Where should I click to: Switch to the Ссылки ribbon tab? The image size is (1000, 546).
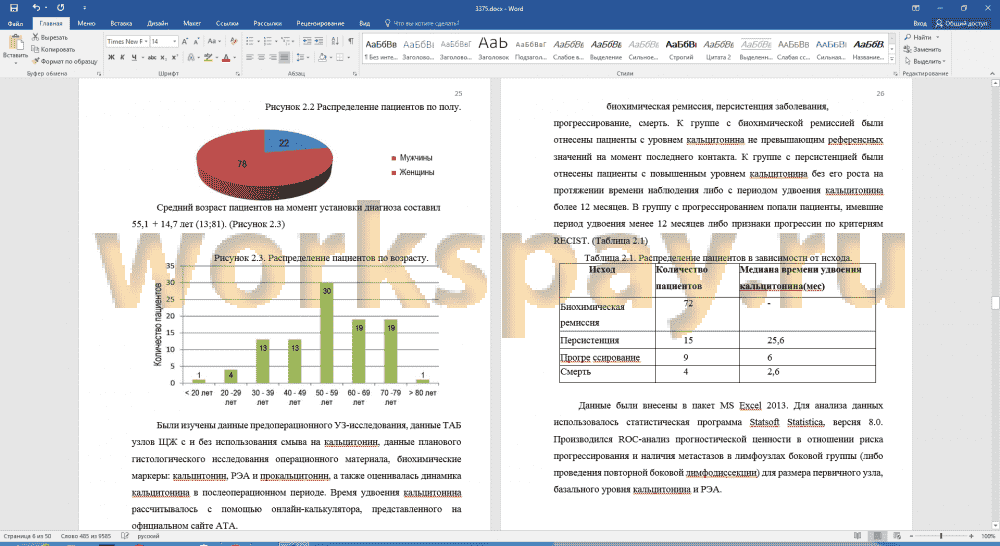pos(227,23)
